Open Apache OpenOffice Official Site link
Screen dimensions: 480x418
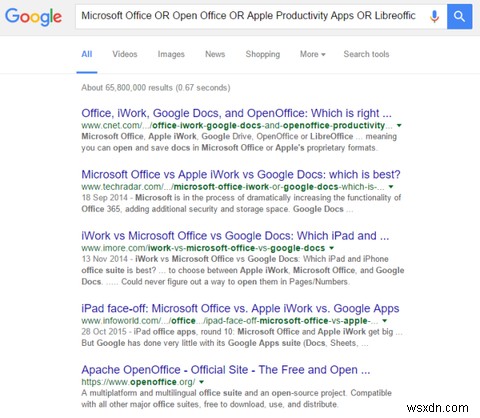pyautogui.click(x=226, y=370)
